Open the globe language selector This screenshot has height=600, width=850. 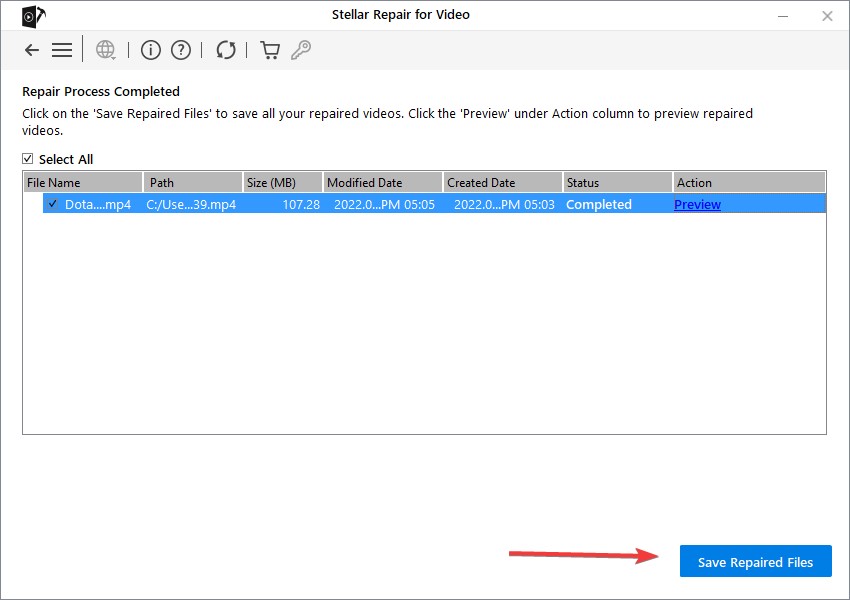pyautogui.click(x=106, y=50)
